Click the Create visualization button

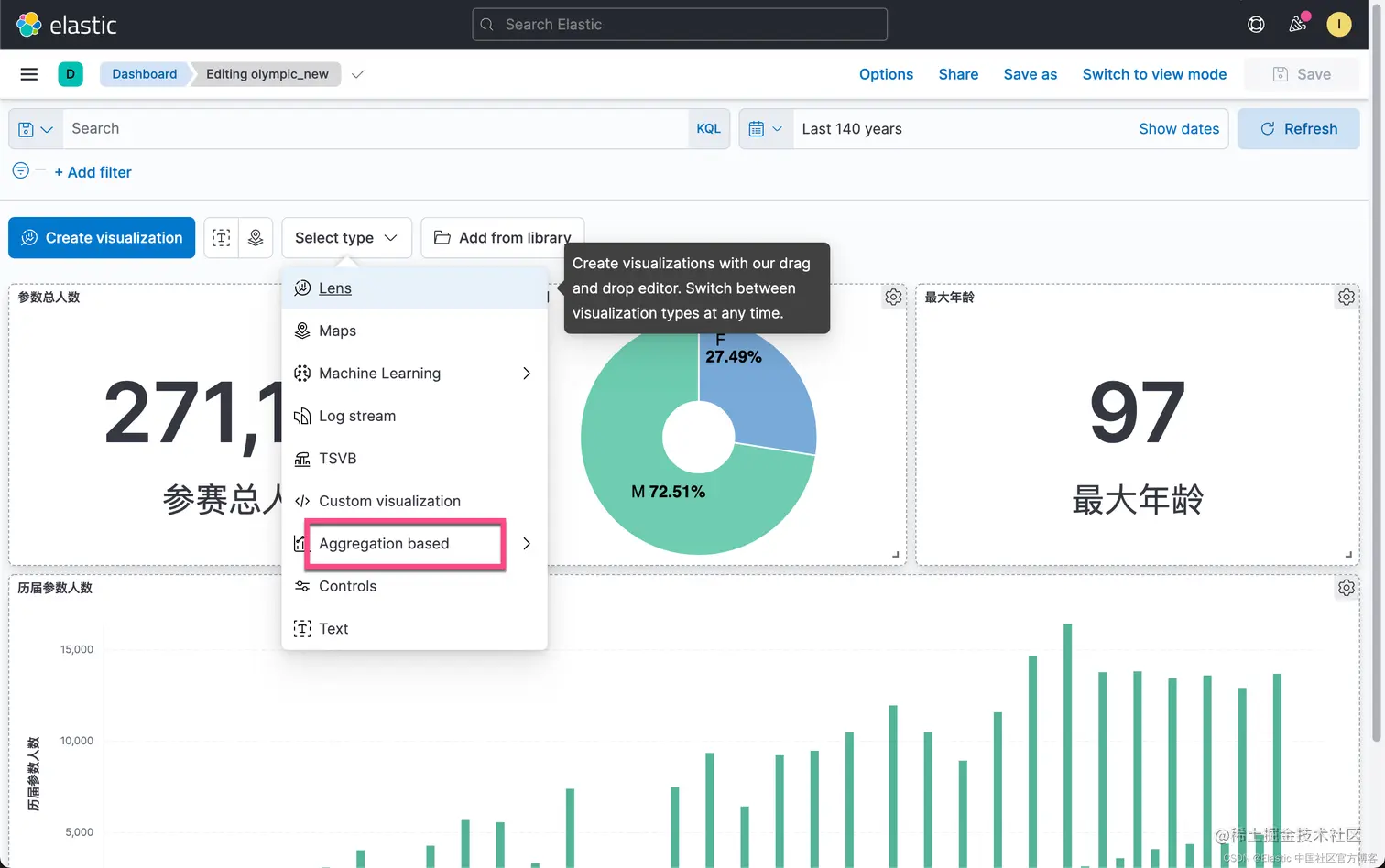[x=102, y=238]
